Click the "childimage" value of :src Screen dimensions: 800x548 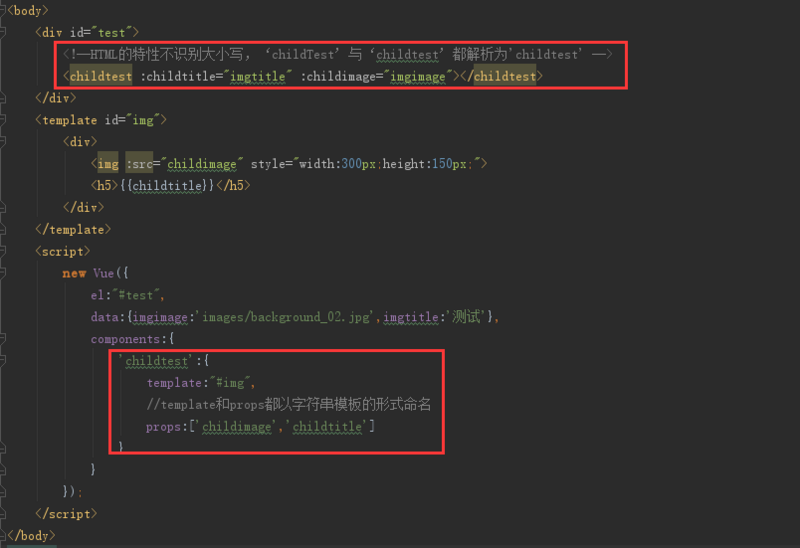202,164
